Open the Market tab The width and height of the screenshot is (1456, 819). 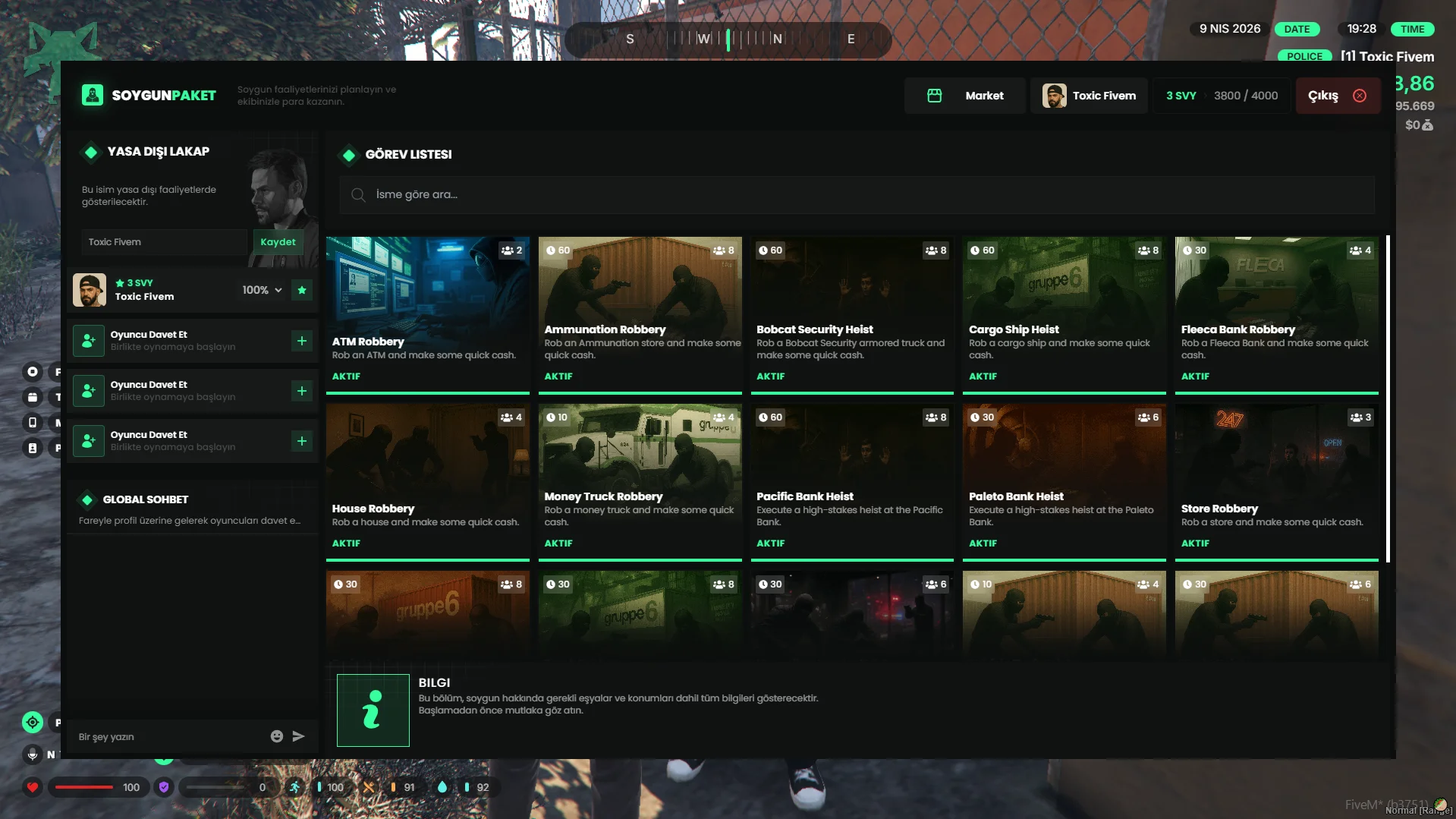[965, 96]
